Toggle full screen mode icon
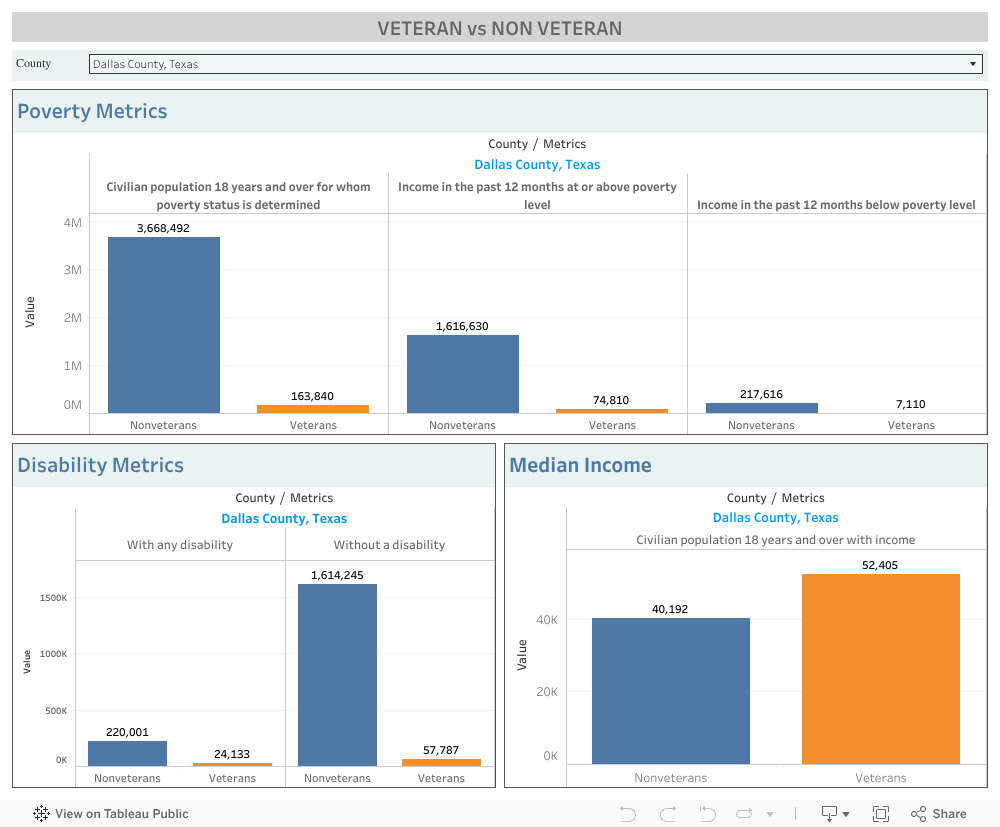 click(880, 813)
